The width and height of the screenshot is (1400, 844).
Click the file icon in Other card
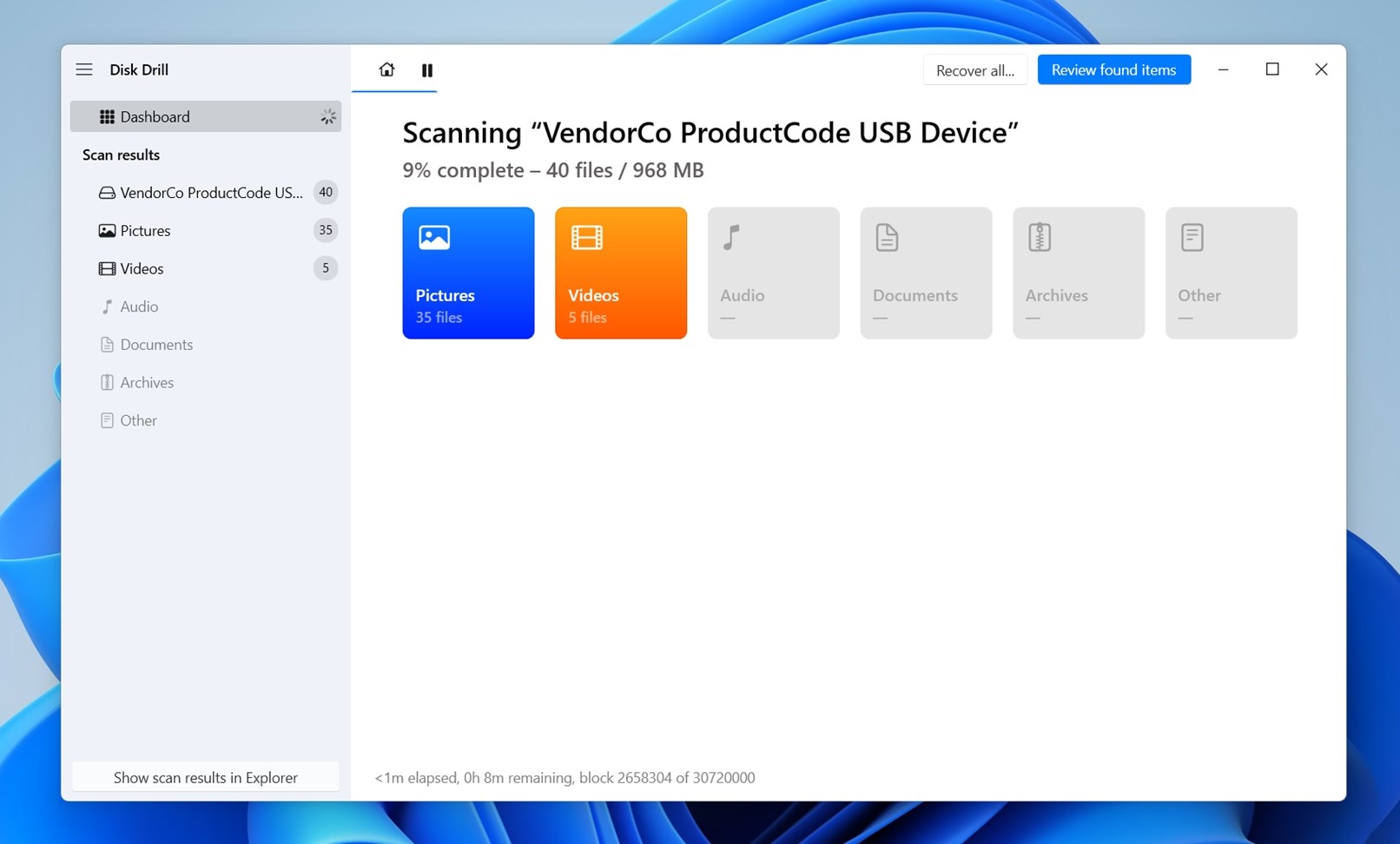tap(1192, 237)
